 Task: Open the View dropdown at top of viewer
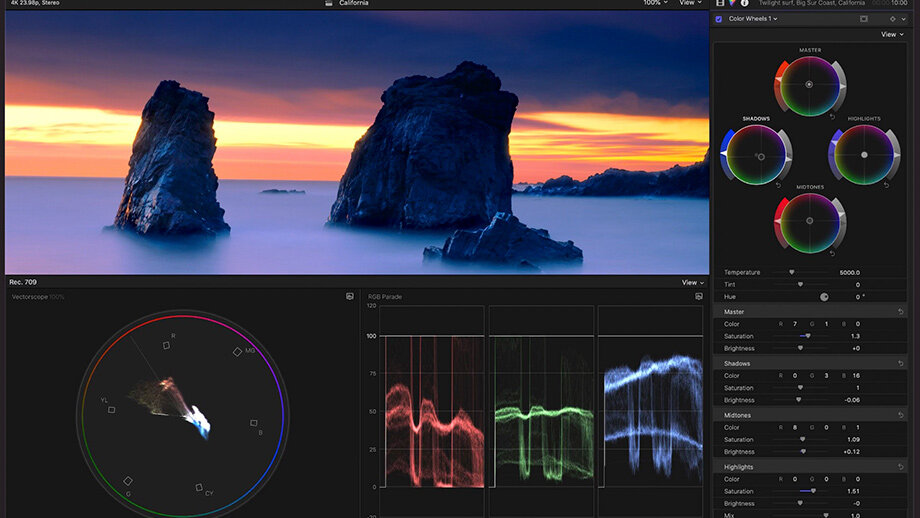[x=691, y=3]
